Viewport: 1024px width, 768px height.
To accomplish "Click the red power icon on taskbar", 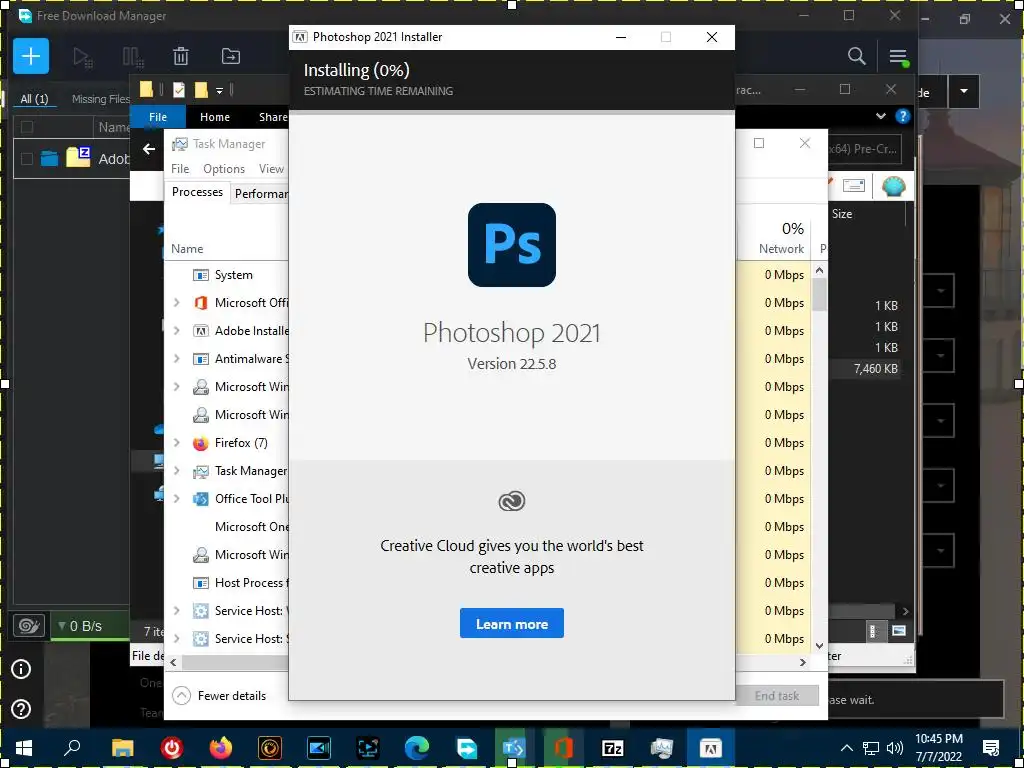I will click(172, 748).
